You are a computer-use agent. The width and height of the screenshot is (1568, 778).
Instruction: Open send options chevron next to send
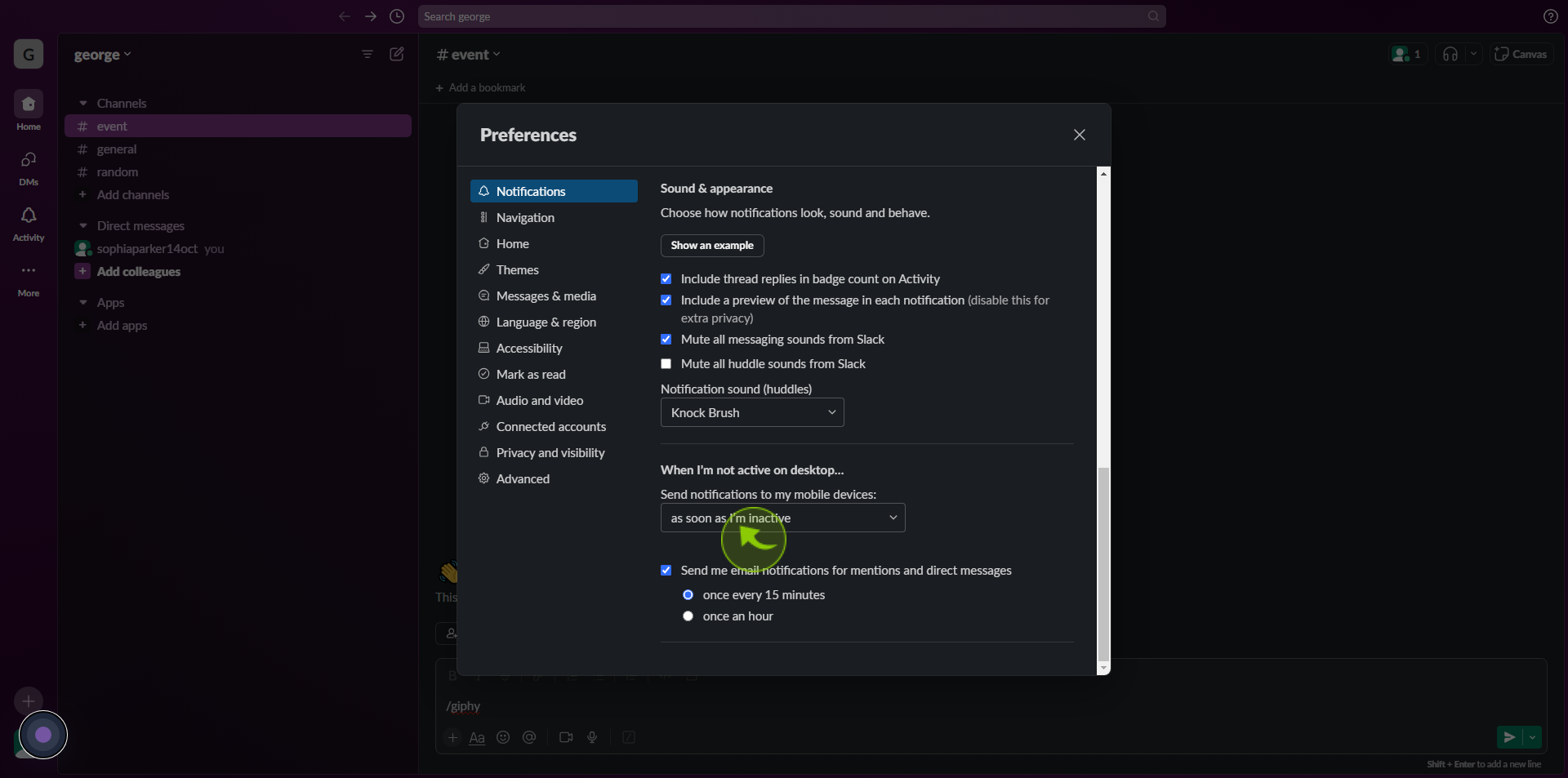[x=1533, y=737]
